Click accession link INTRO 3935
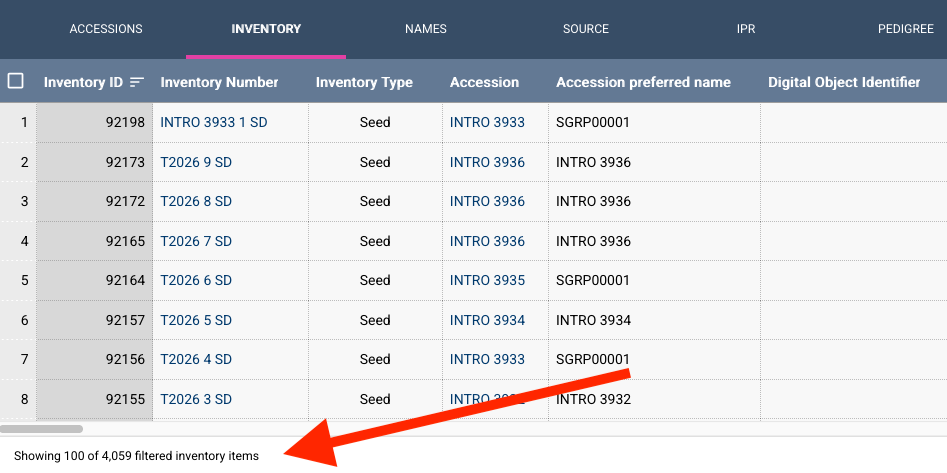The height and width of the screenshot is (473, 947). 487,280
